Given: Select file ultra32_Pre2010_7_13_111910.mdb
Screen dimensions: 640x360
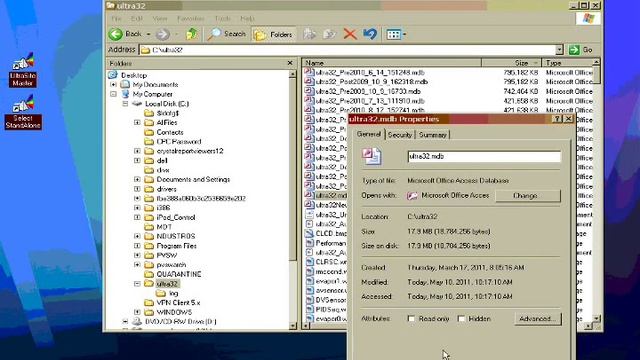Looking at the screenshot, I should [x=370, y=101].
